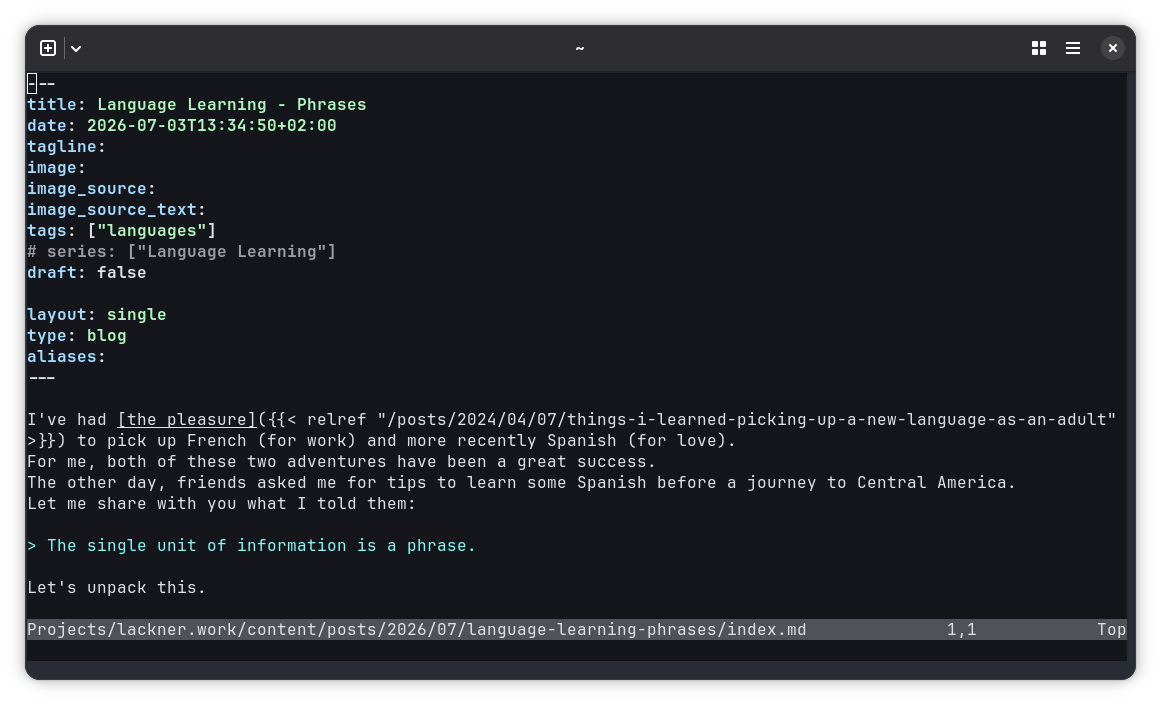This screenshot has width=1161, height=705.
Task: Expand the new tab options chevron
Action: tap(76, 48)
